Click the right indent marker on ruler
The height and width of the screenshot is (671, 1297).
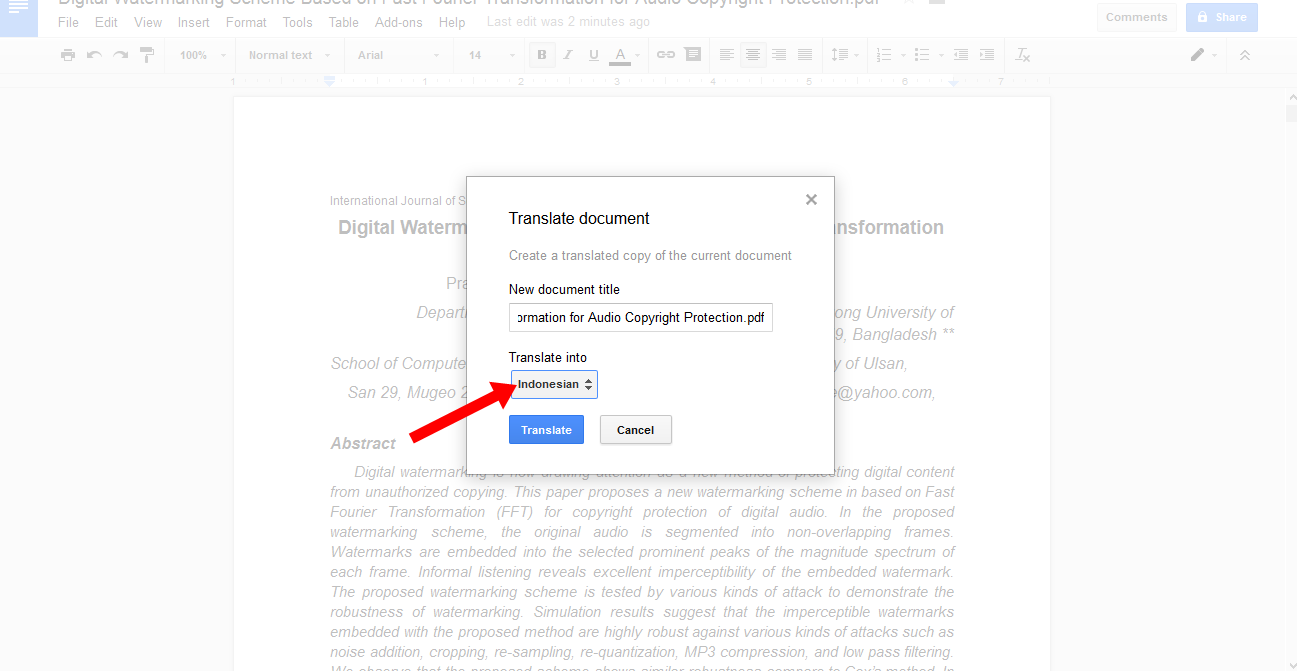point(955,82)
